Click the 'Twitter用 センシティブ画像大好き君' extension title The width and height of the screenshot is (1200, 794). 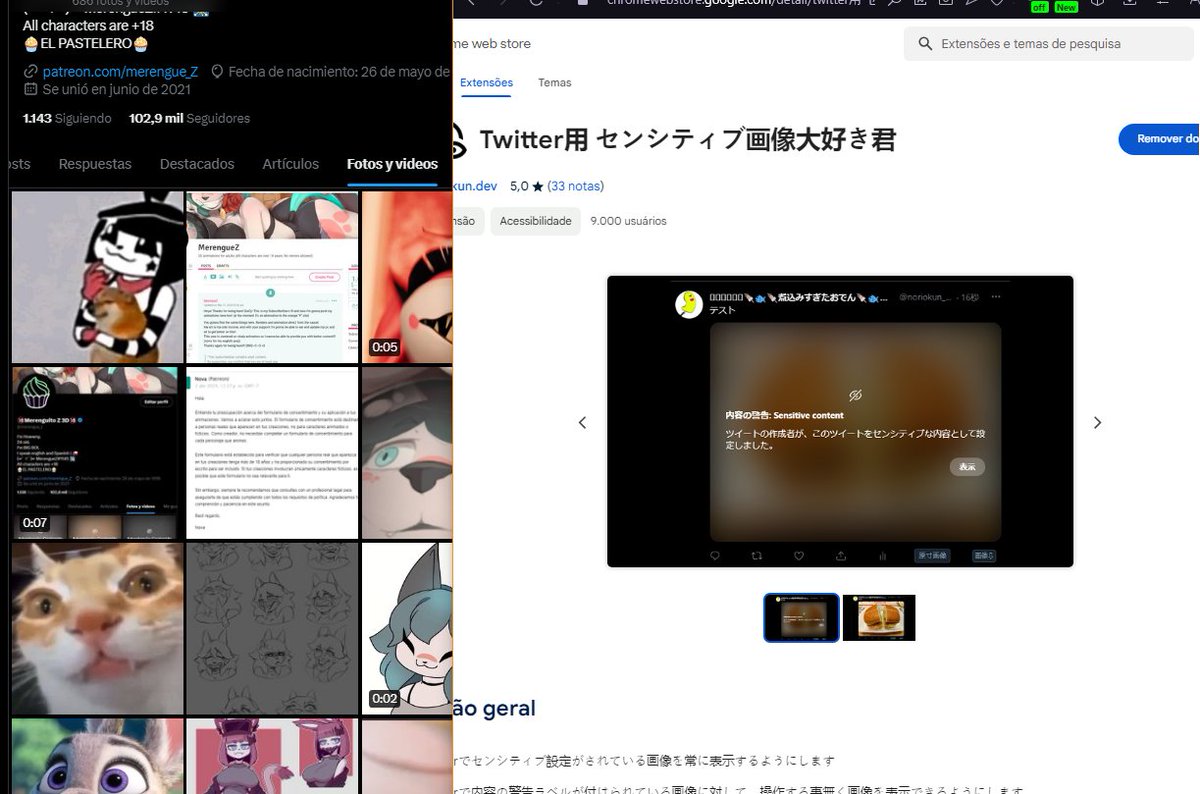point(687,139)
